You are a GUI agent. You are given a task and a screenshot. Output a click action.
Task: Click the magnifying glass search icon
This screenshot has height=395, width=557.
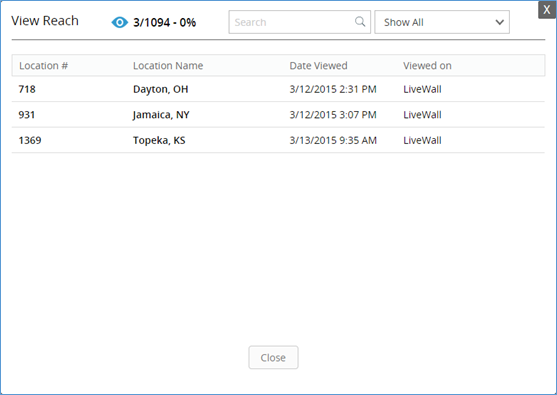click(x=360, y=22)
